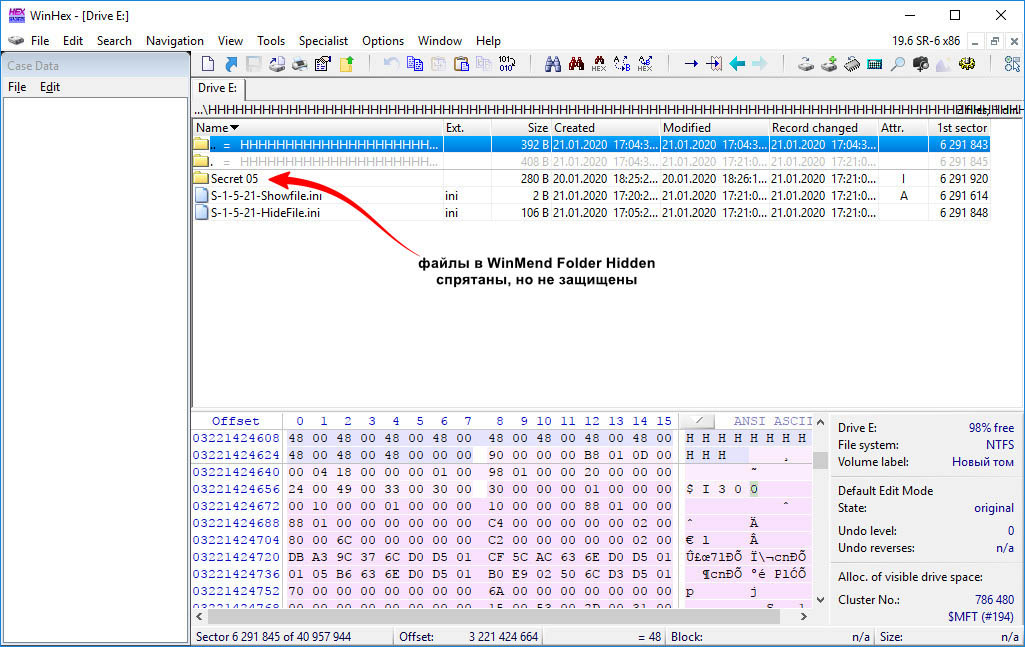Click the Open RAM chip icon
Viewport: 1025px width, 647px height.
[852, 63]
